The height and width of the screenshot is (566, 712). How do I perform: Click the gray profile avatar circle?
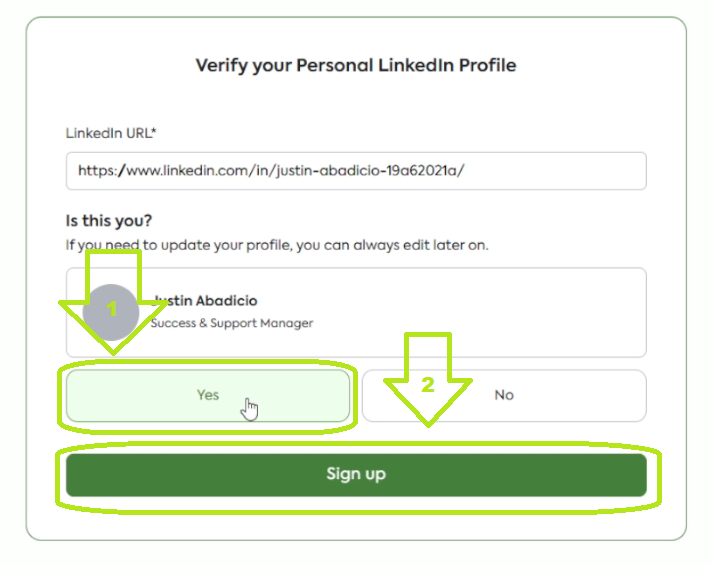[x=111, y=312]
